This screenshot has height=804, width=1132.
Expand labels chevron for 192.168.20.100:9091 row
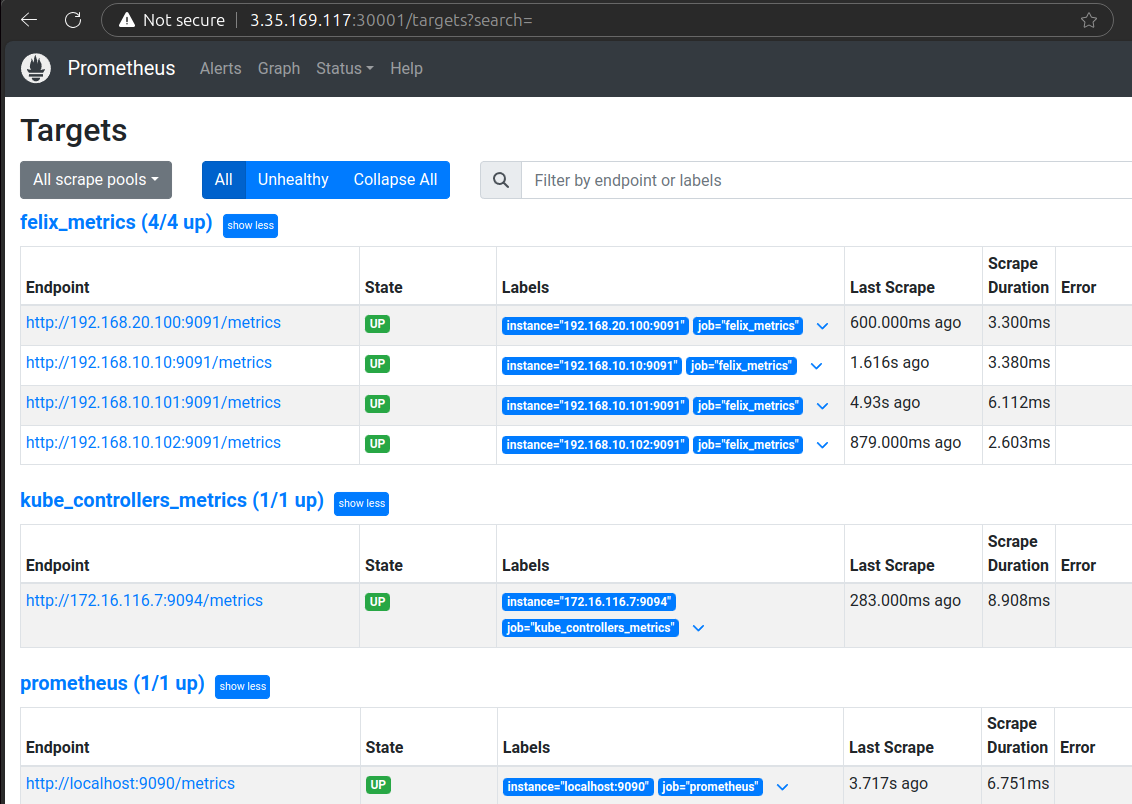coord(822,326)
